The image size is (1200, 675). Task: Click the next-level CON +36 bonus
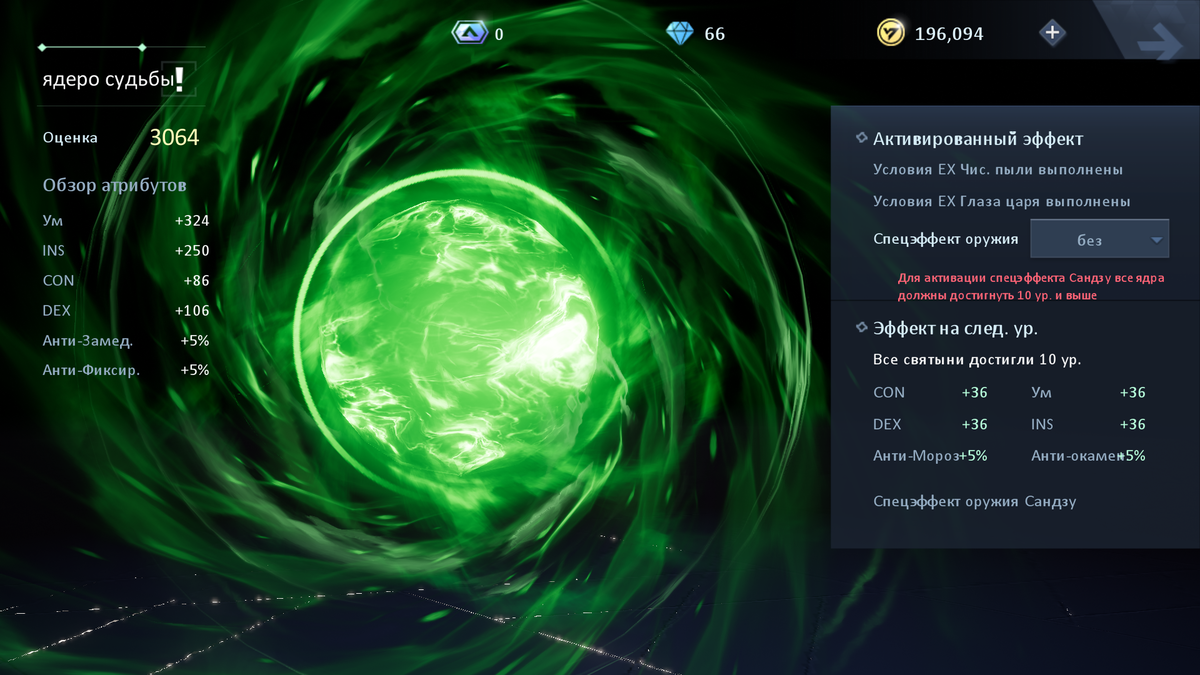coord(930,393)
